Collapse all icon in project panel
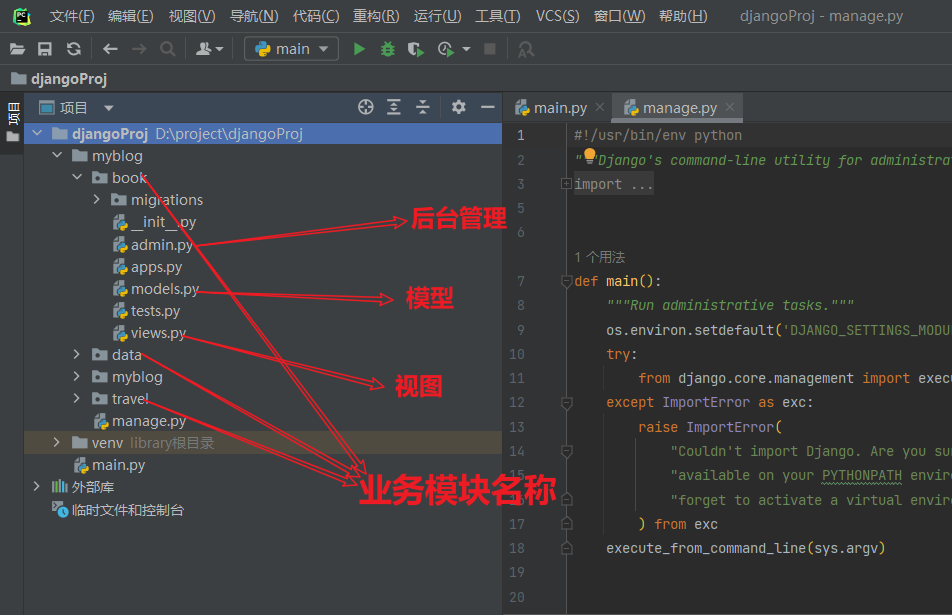 click(423, 107)
